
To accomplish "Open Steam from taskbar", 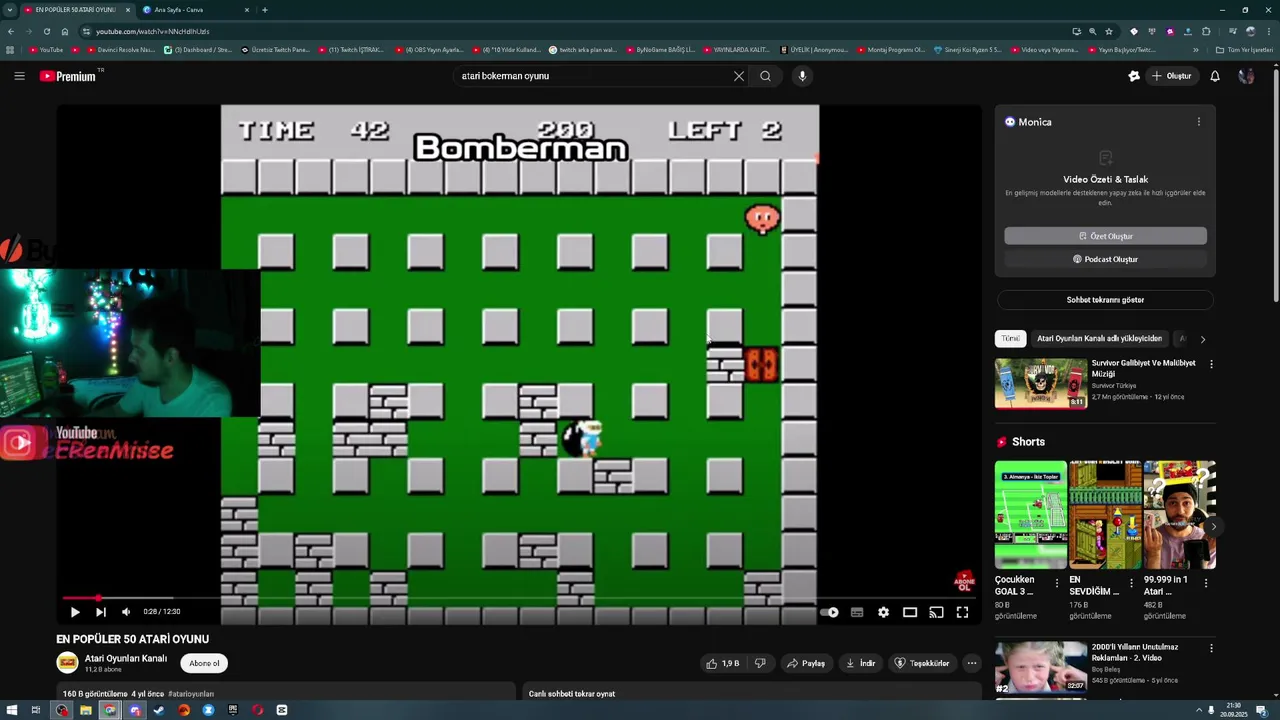I will 159,710.
